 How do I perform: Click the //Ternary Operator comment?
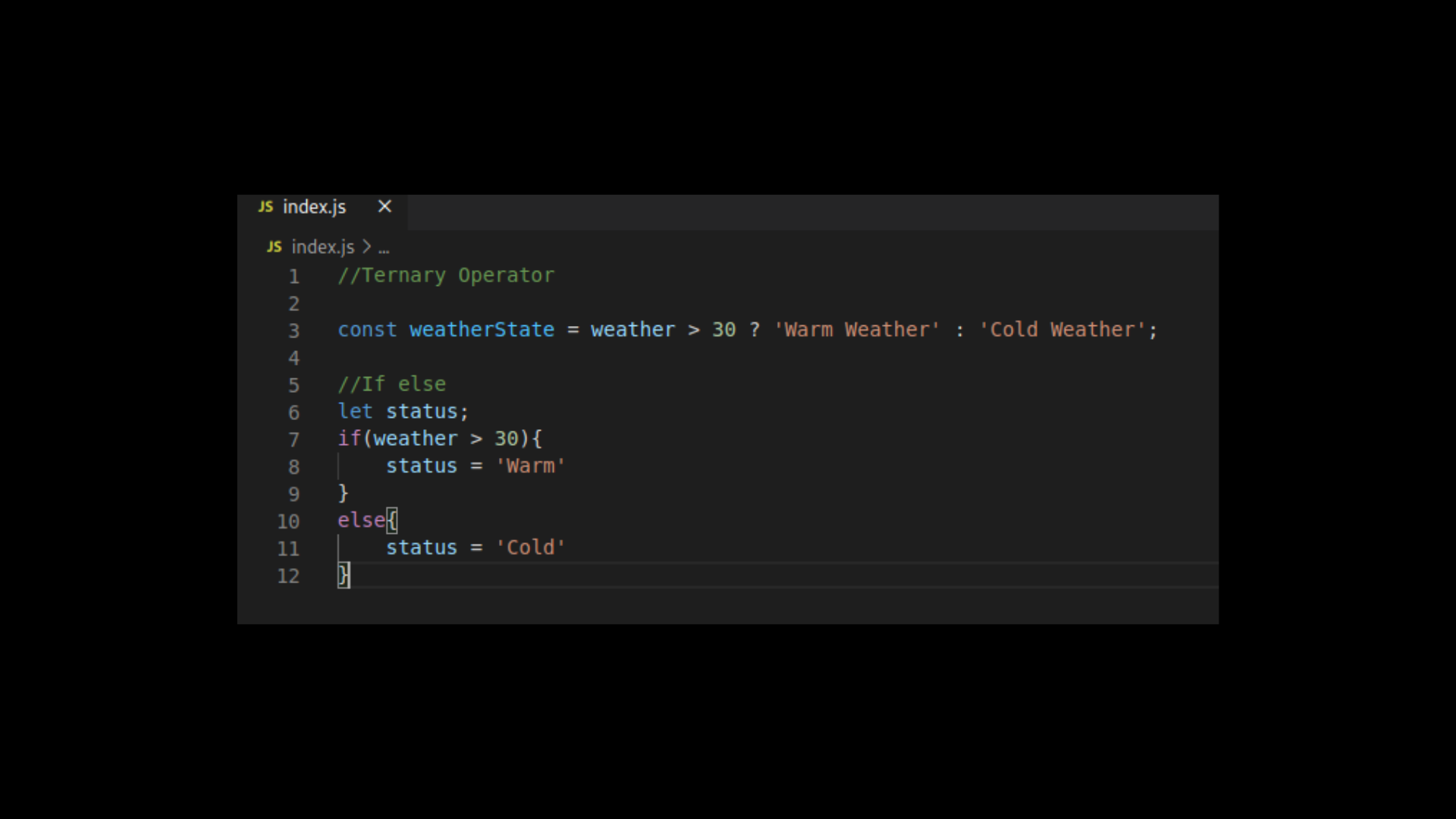pos(446,275)
